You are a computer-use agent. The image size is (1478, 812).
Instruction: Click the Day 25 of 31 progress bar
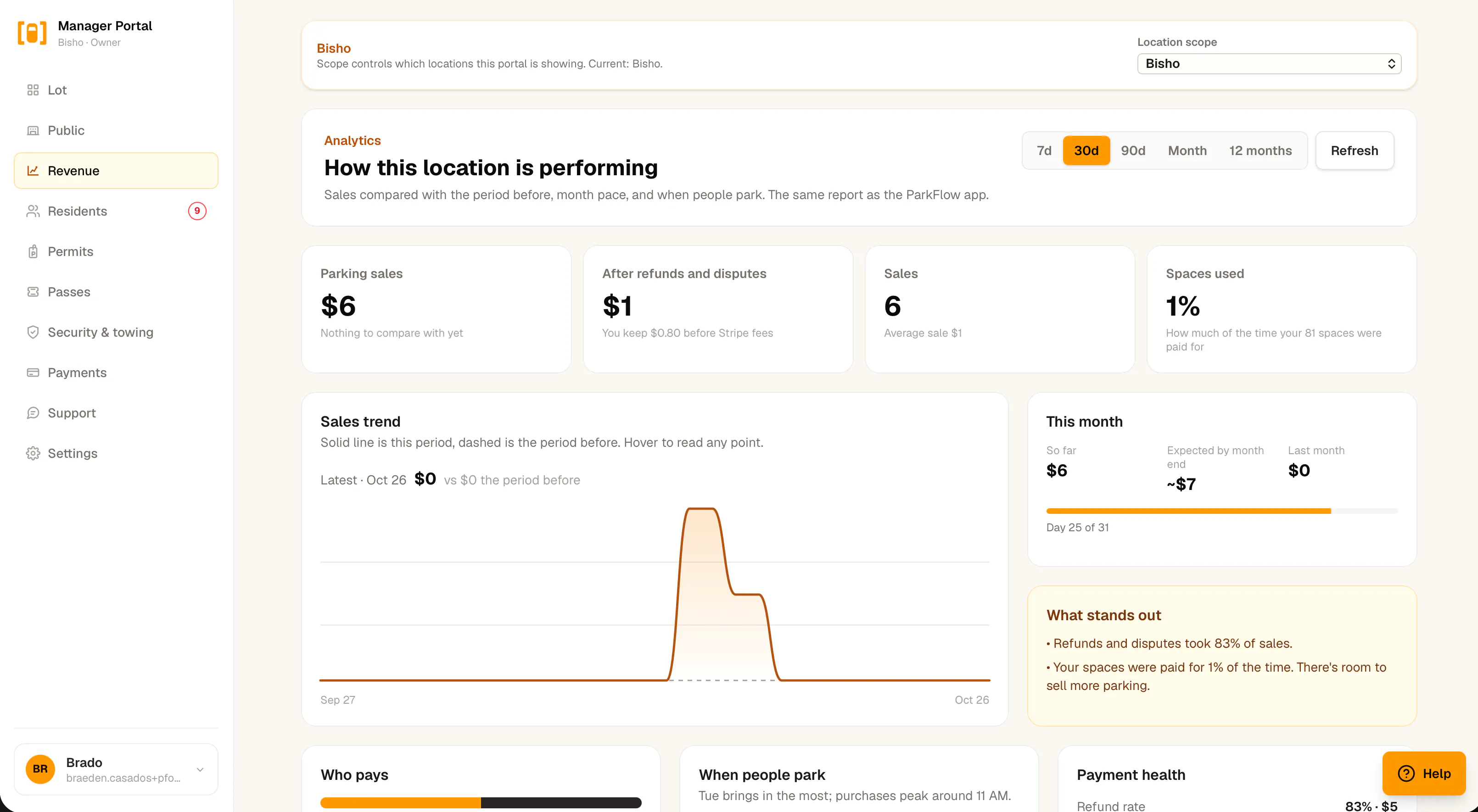[1221, 510]
